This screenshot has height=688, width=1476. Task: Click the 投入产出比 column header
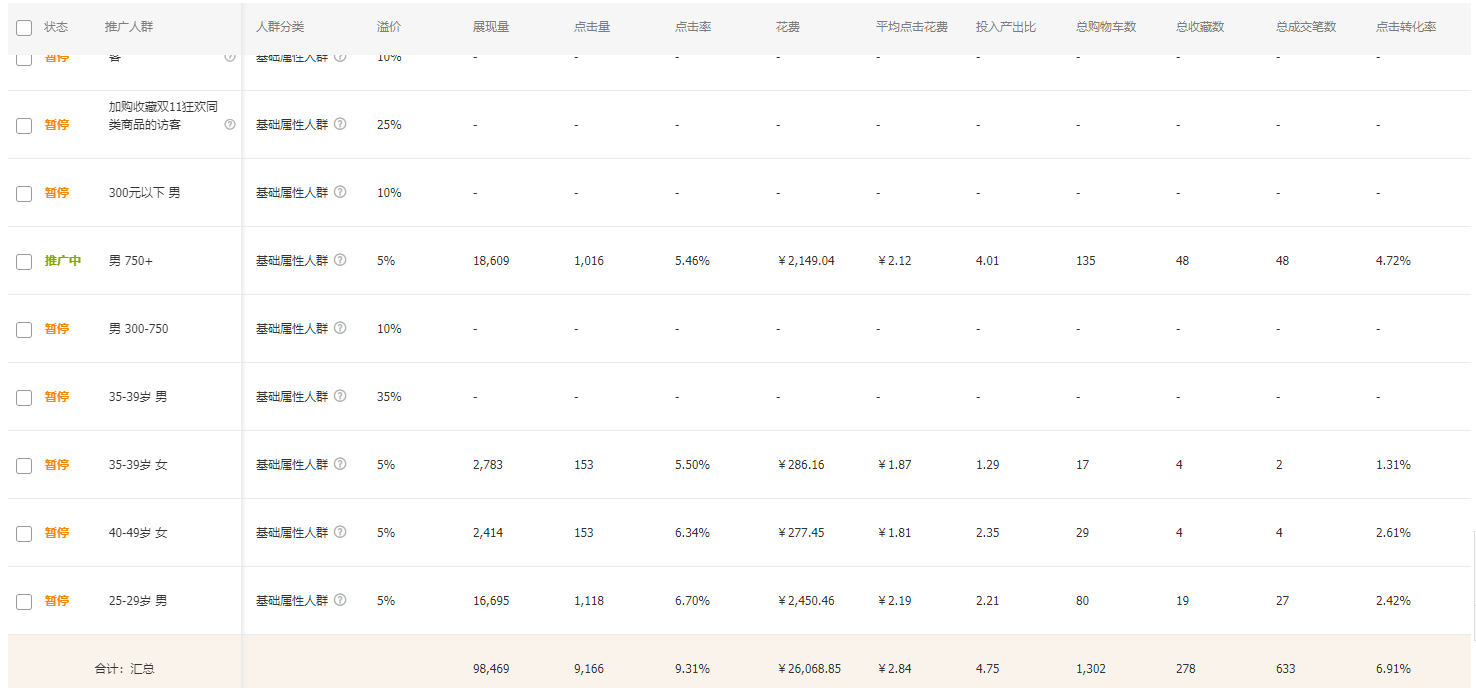point(1006,27)
